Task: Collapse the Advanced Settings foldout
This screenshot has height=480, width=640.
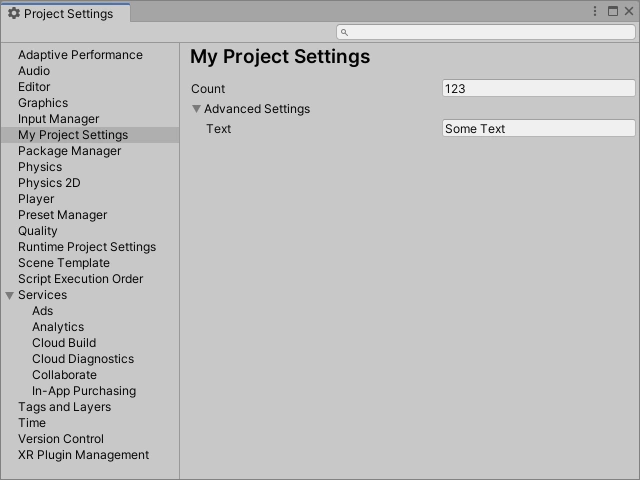Action: pyautogui.click(x=197, y=109)
